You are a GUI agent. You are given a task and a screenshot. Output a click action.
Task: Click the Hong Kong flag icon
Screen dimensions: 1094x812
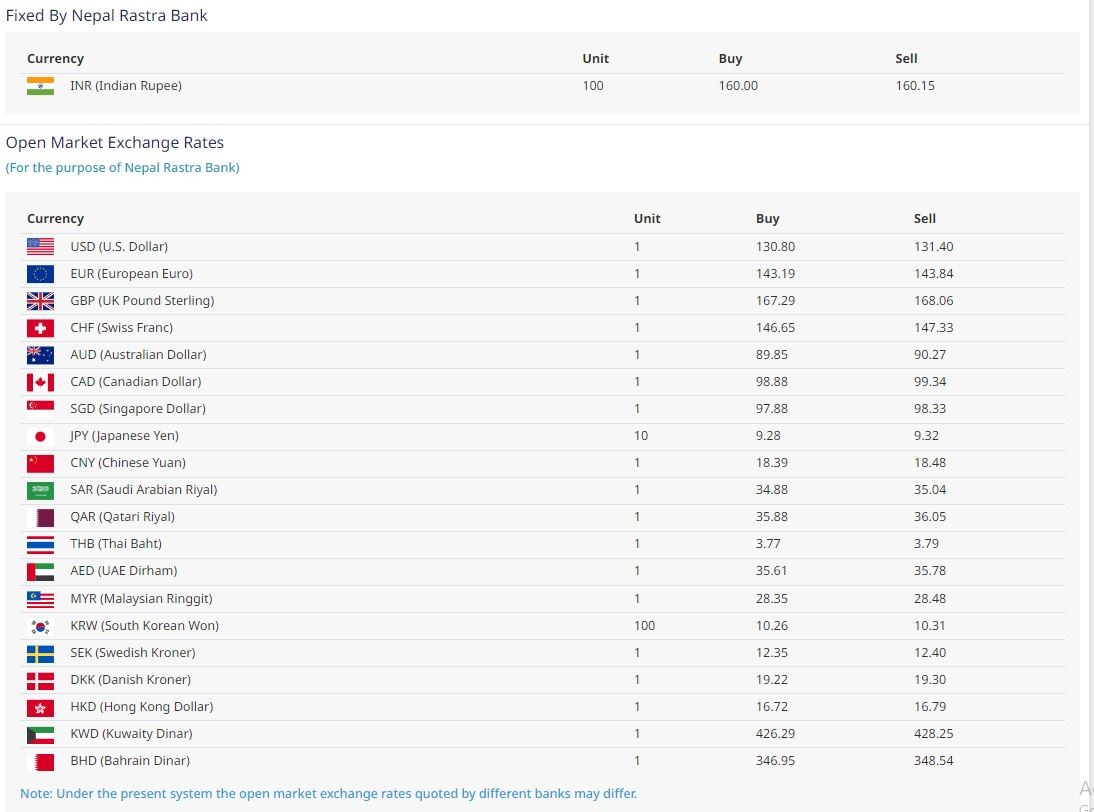click(x=40, y=707)
